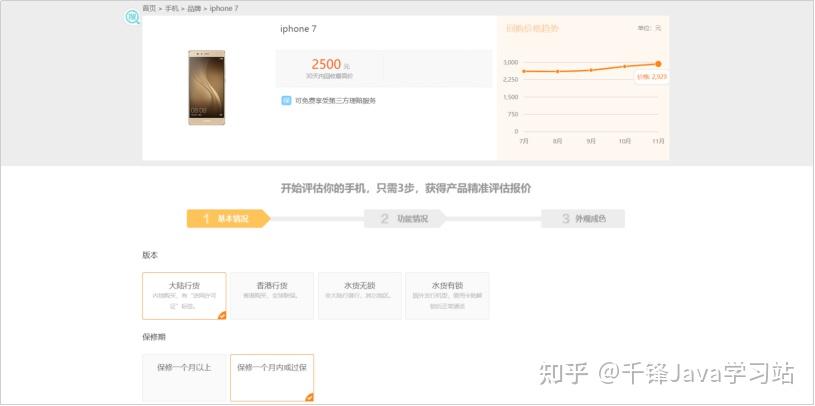Go to 首页 in the breadcrumb

(x=149, y=8)
